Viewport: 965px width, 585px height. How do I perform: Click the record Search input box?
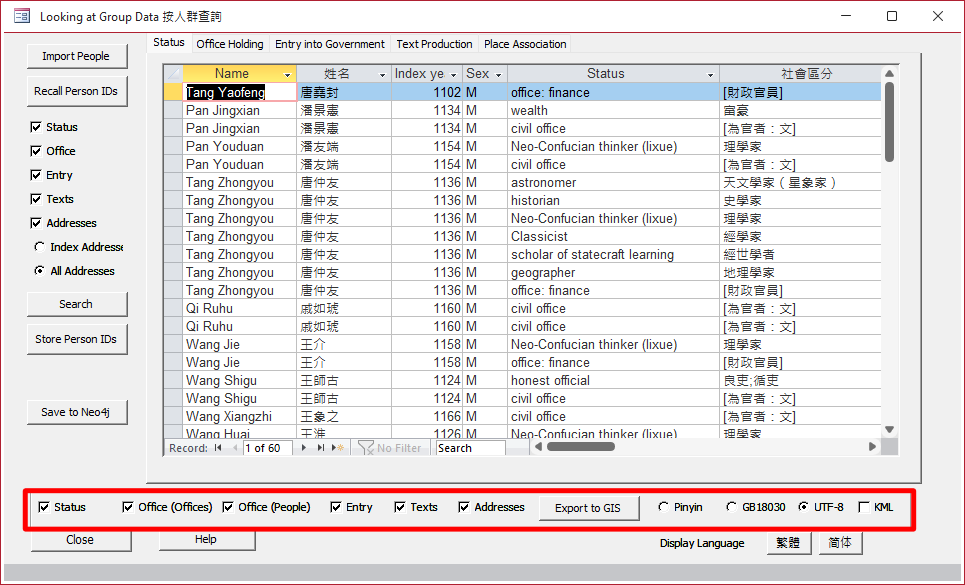tap(470, 448)
